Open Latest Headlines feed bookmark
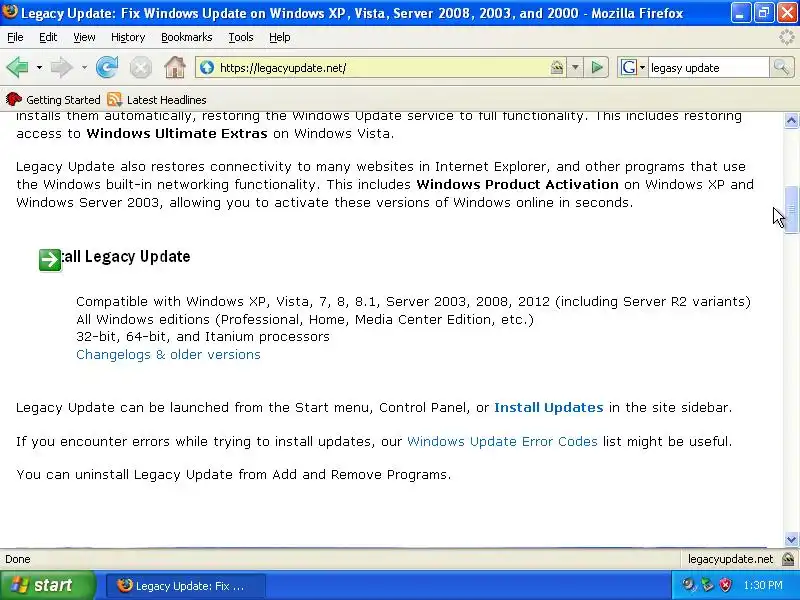Viewport: 800px width, 600px height. point(157,99)
